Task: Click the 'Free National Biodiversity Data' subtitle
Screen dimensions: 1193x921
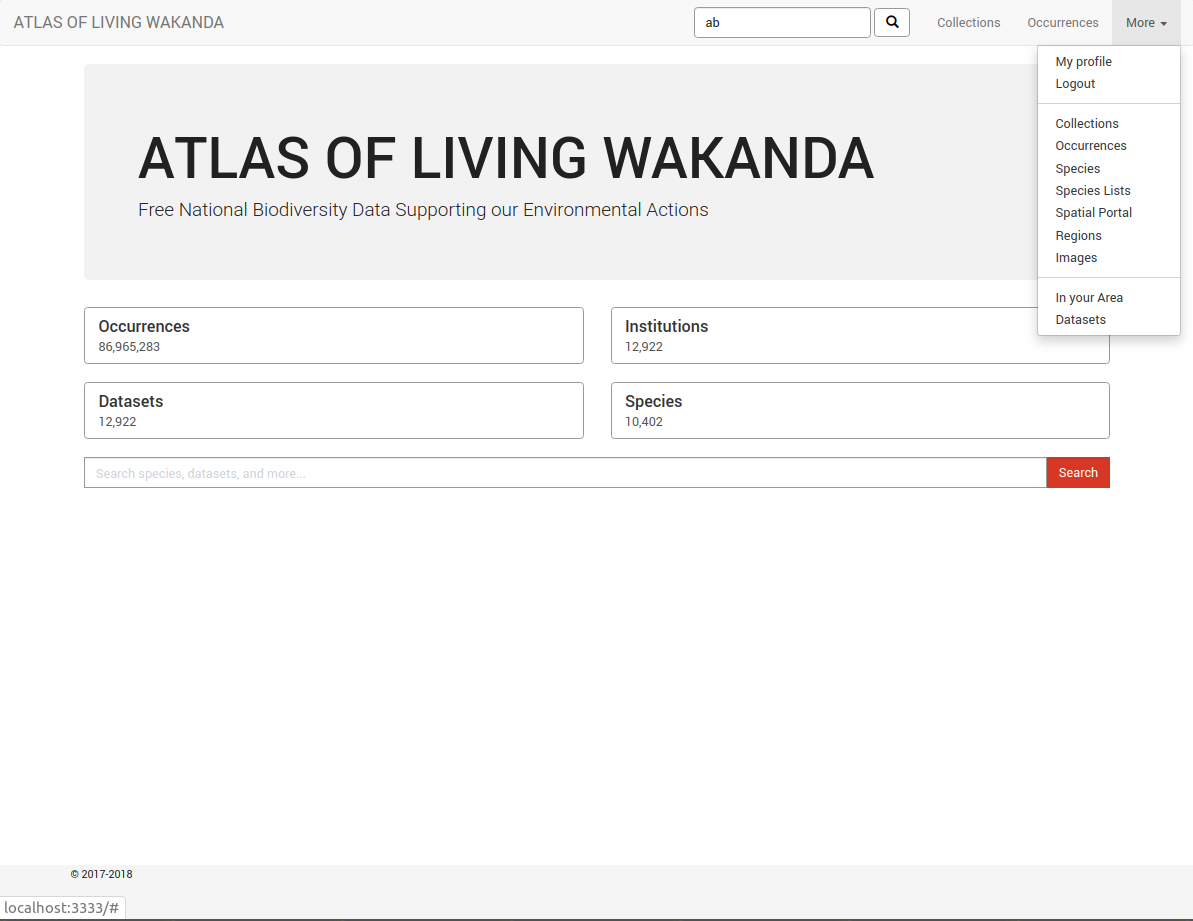Action: click(423, 210)
